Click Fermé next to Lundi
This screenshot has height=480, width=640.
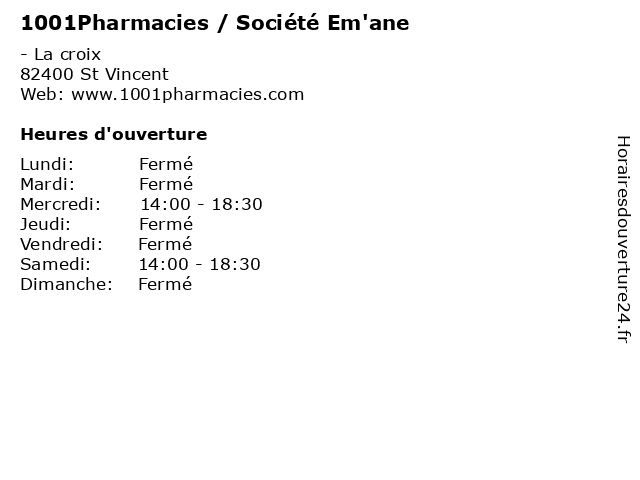point(165,164)
